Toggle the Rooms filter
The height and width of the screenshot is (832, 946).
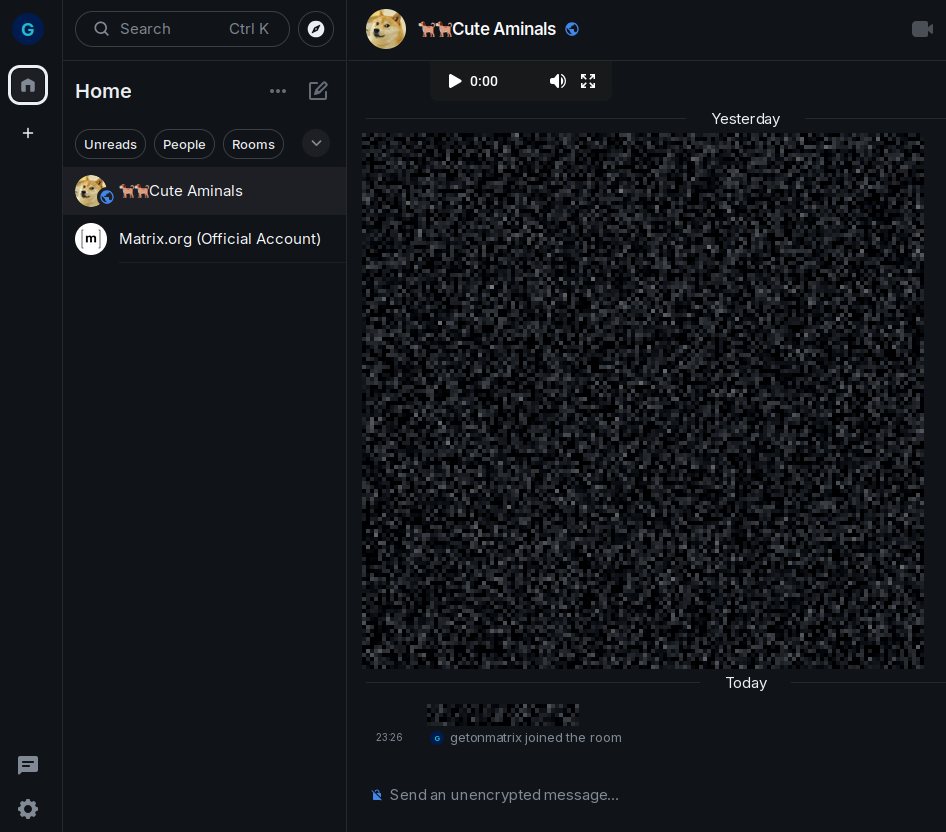[253, 144]
